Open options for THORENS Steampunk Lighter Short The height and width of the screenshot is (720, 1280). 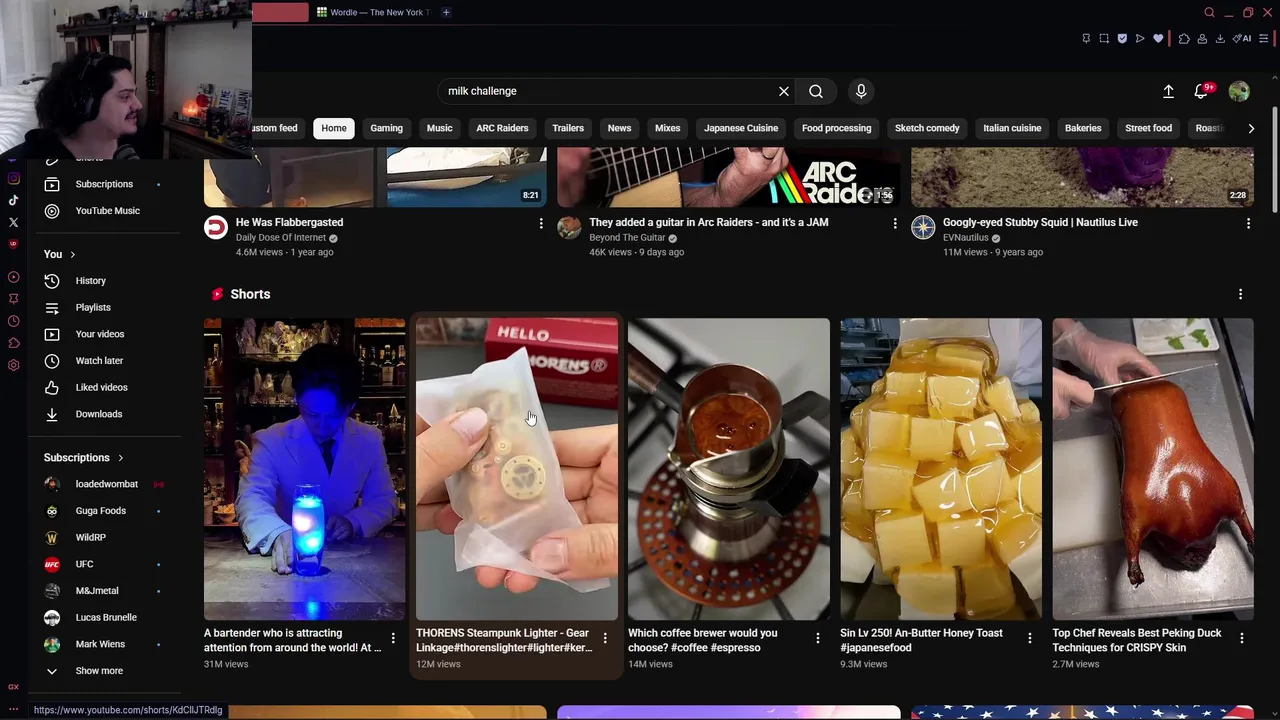[605, 638]
